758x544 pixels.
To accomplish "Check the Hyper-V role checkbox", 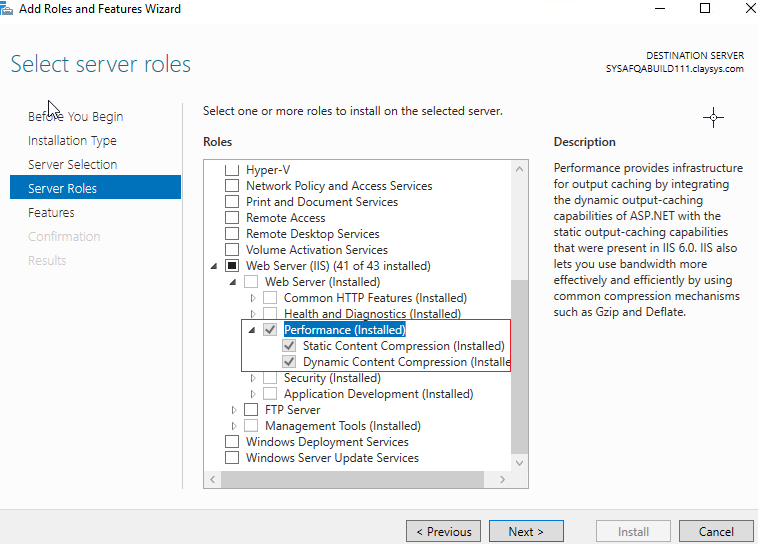I will coord(232,170).
